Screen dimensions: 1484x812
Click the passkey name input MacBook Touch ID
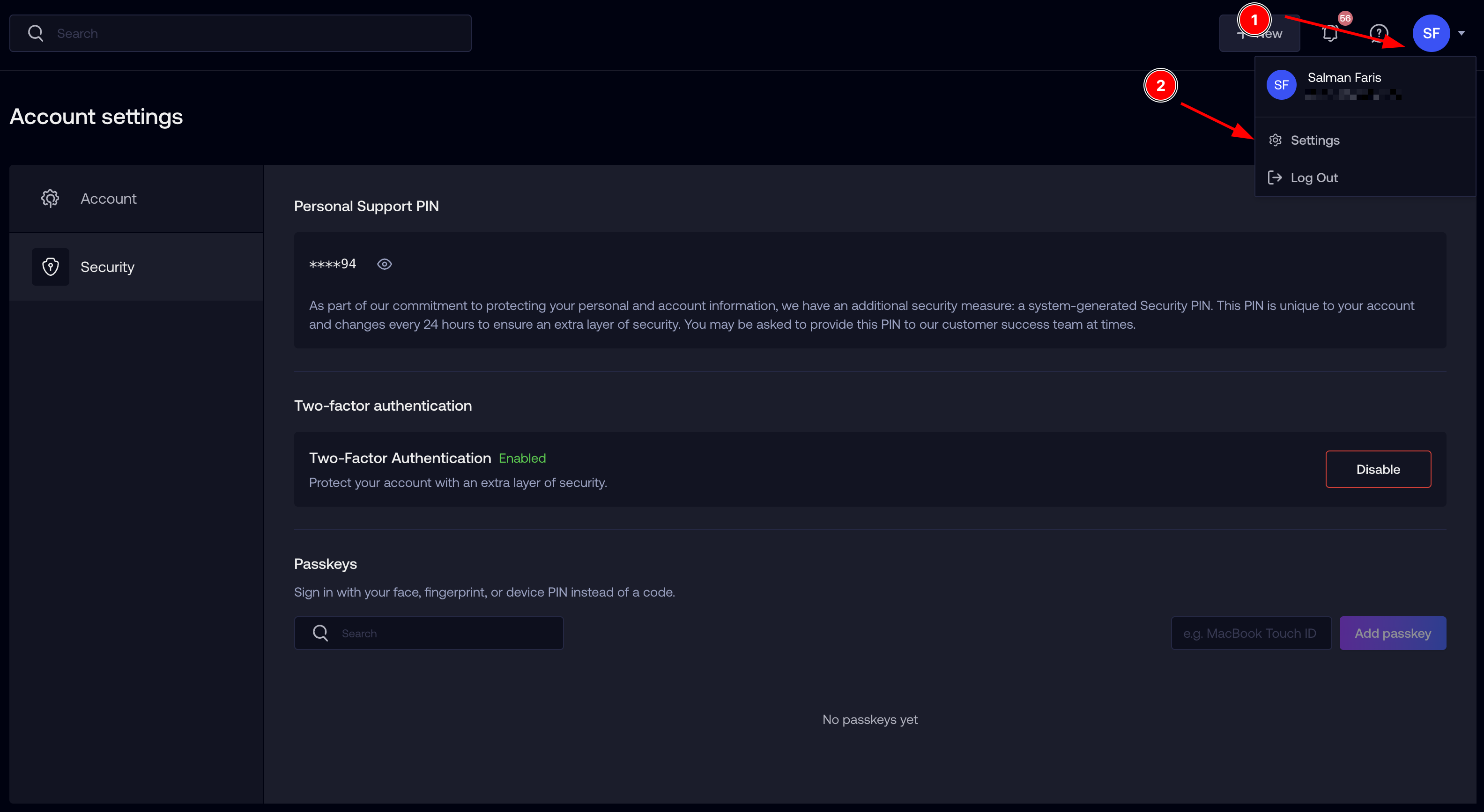click(x=1251, y=634)
